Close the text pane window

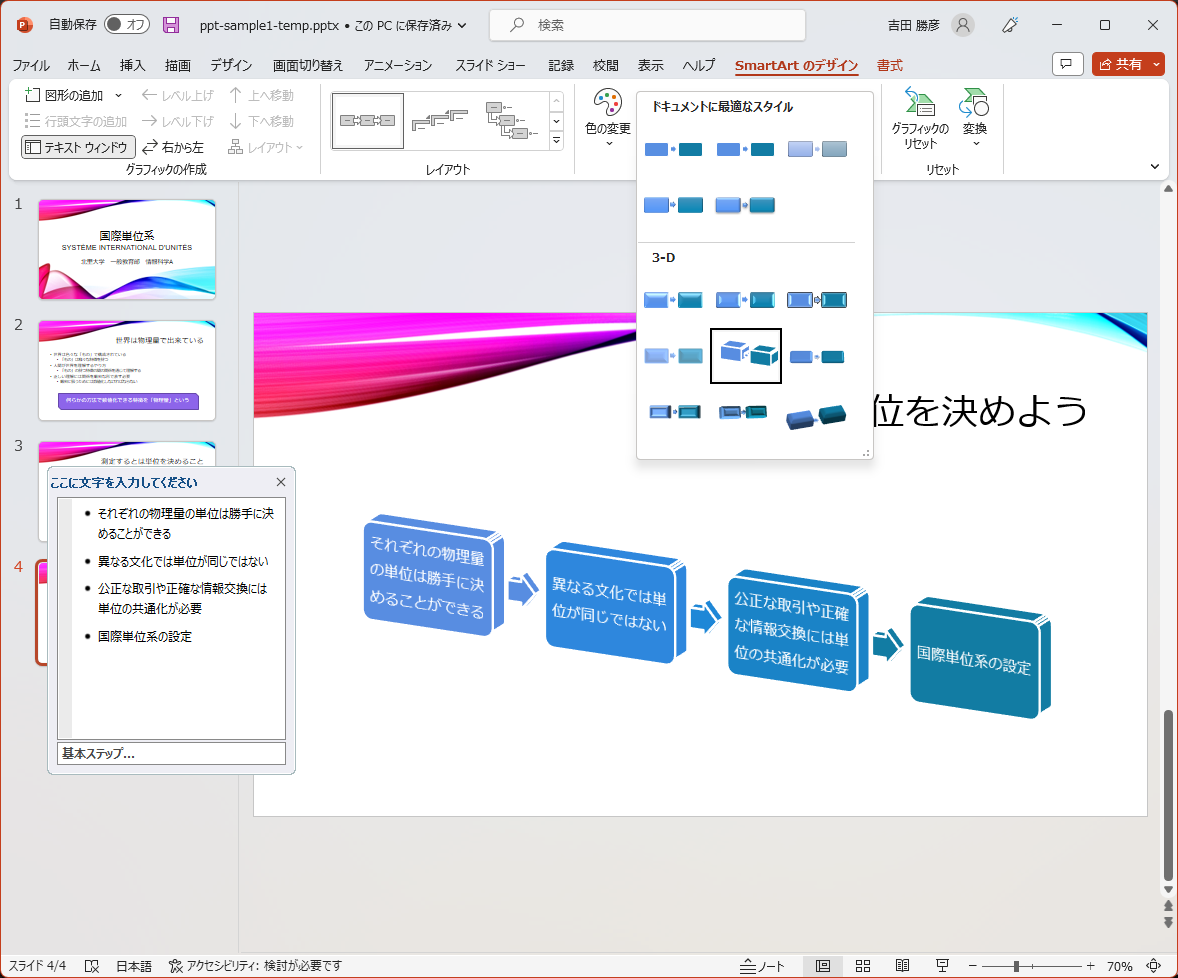coord(281,482)
